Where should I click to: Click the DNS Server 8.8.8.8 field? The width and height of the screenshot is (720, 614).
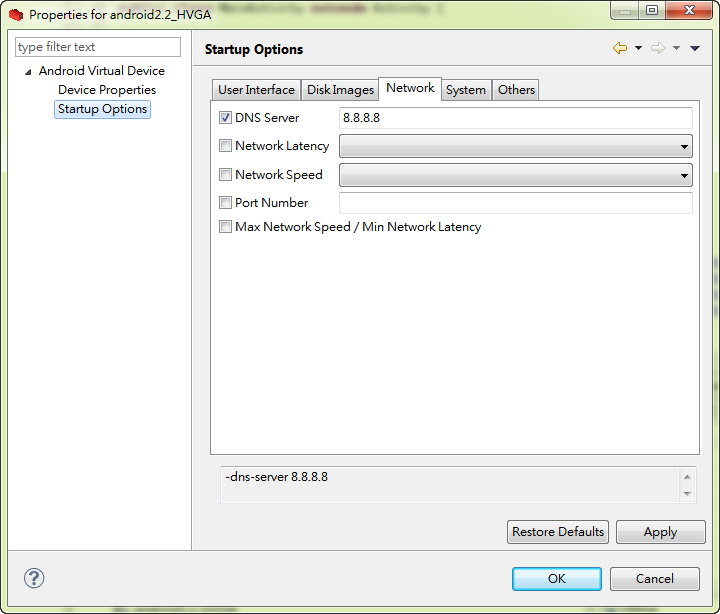click(516, 118)
